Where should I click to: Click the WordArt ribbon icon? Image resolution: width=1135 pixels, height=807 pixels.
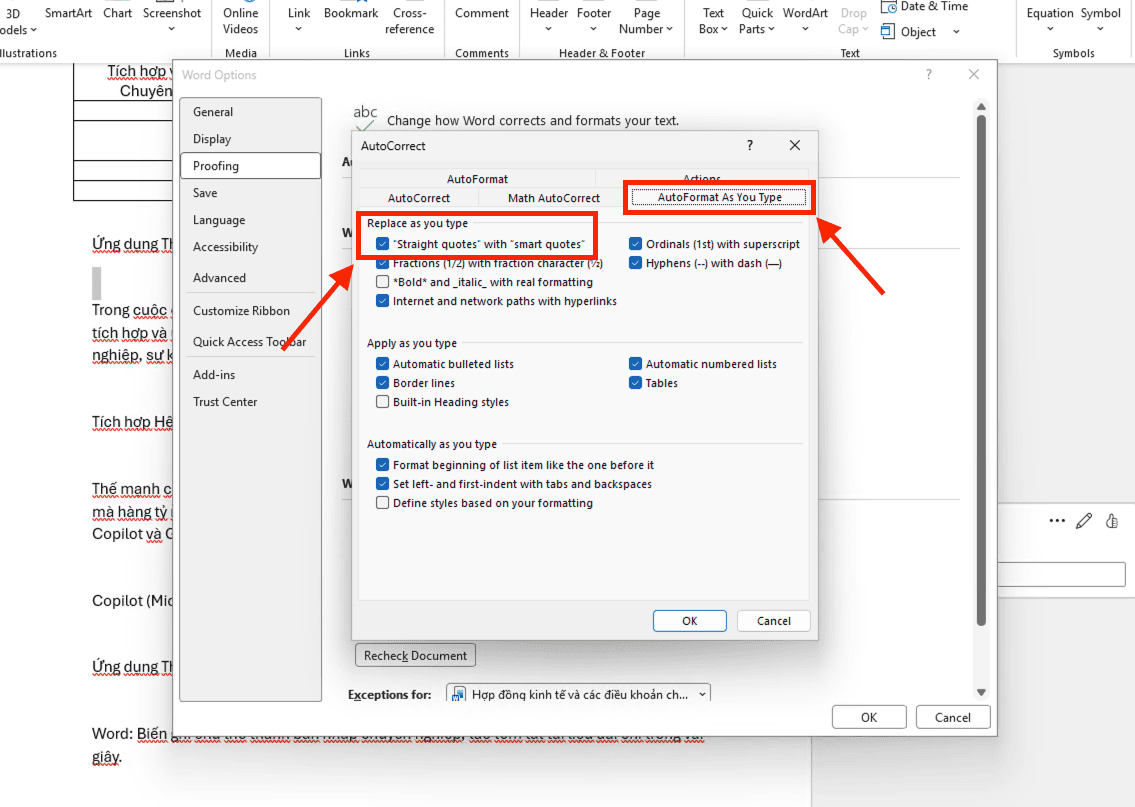point(805,14)
